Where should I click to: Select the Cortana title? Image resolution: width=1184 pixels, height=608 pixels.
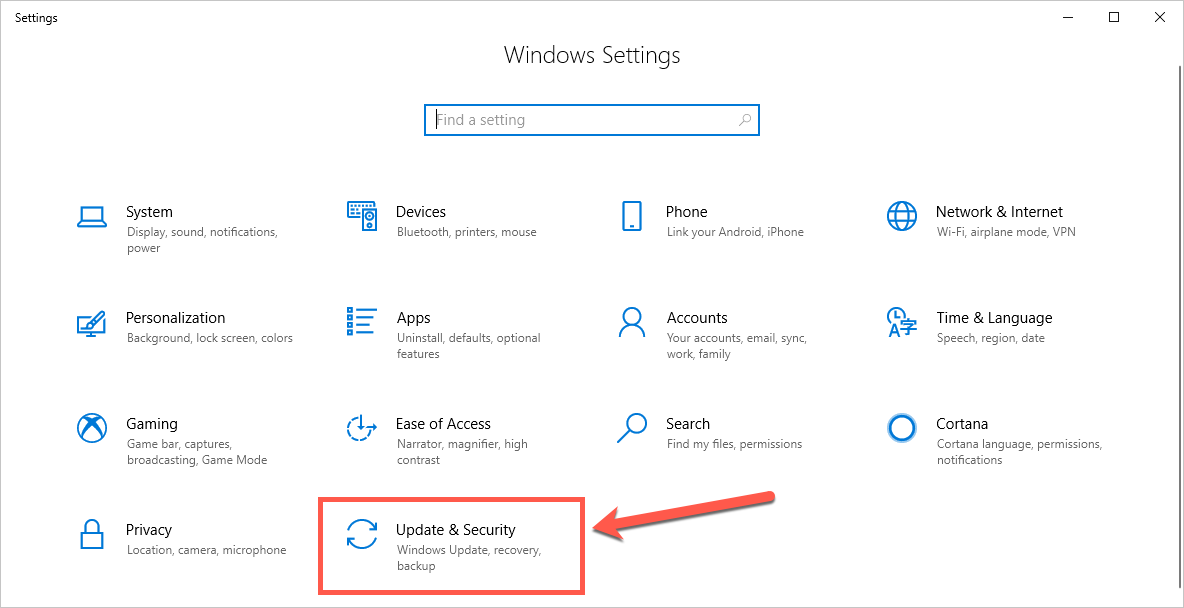(x=962, y=424)
